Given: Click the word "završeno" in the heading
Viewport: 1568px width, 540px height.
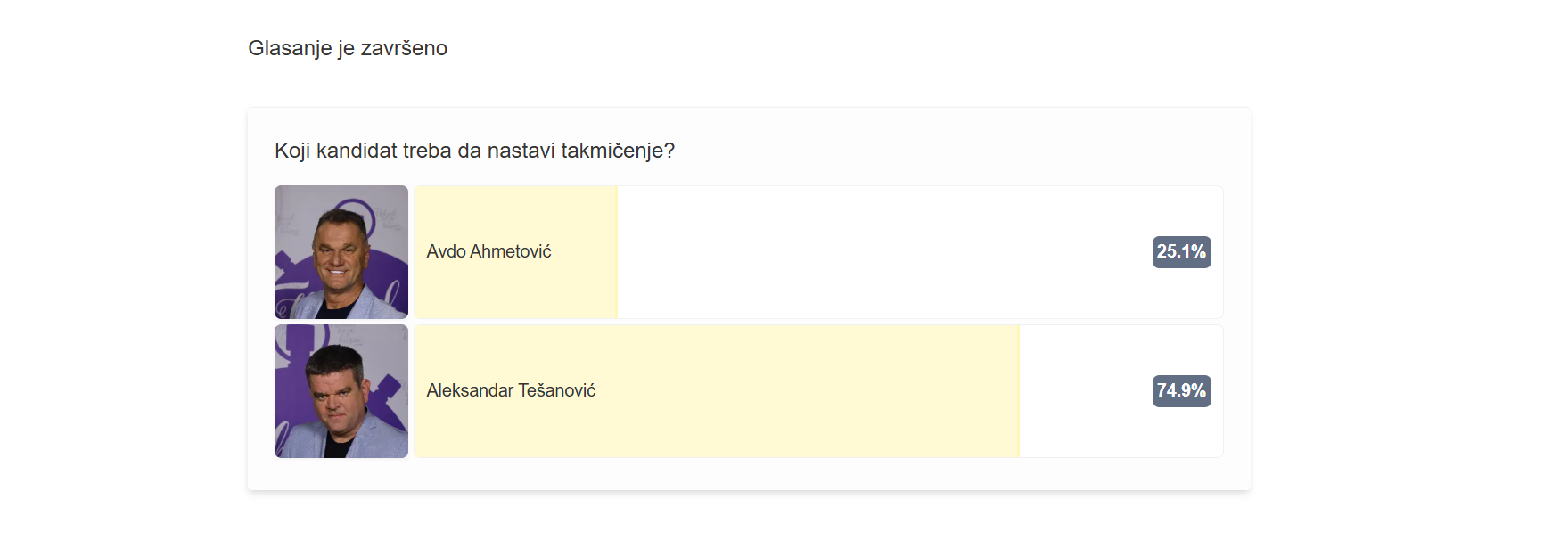Looking at the screenshot, I should (x=404, y=49).
